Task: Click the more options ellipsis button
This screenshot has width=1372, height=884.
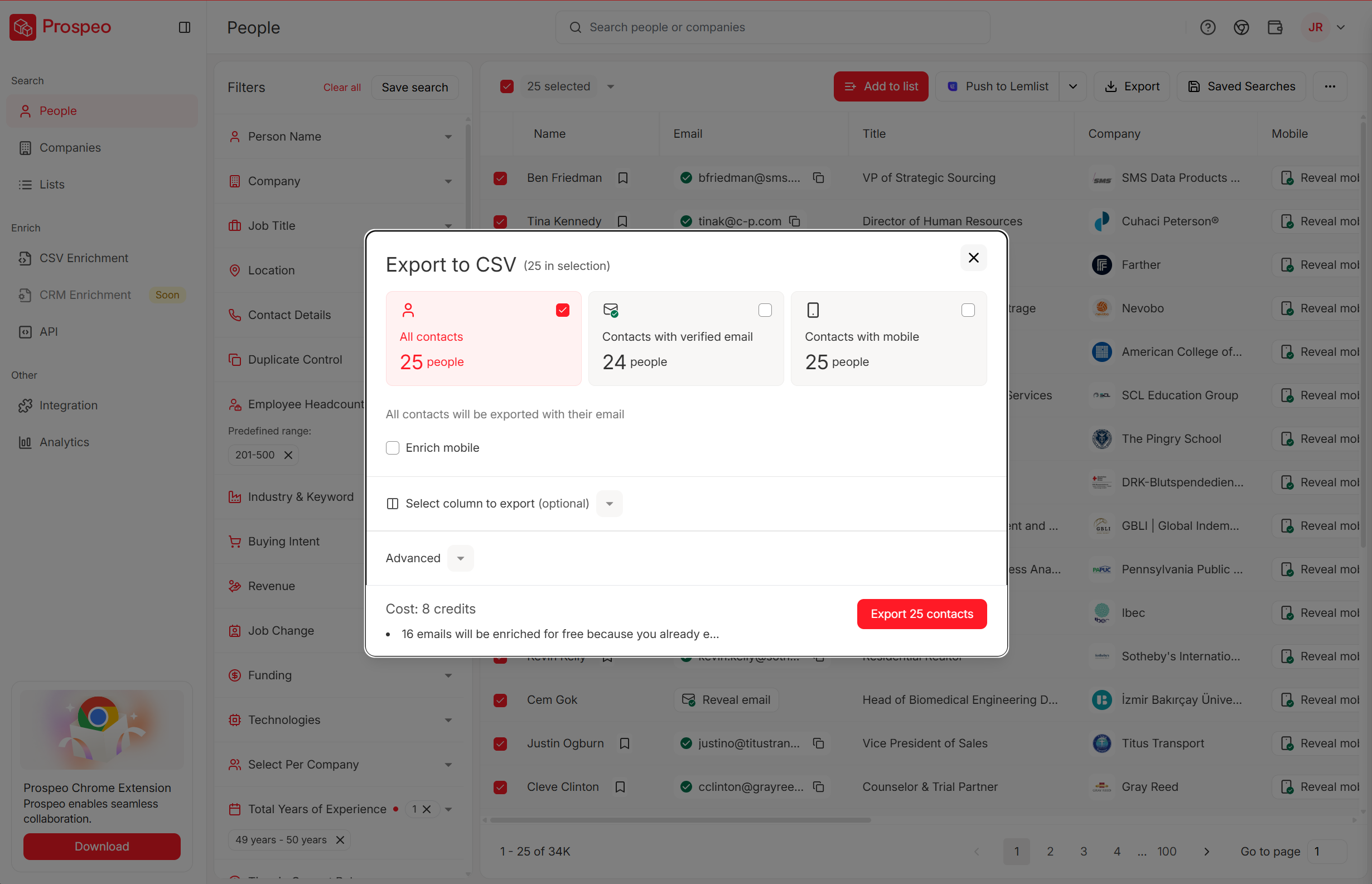Action: click(1330, 86)
